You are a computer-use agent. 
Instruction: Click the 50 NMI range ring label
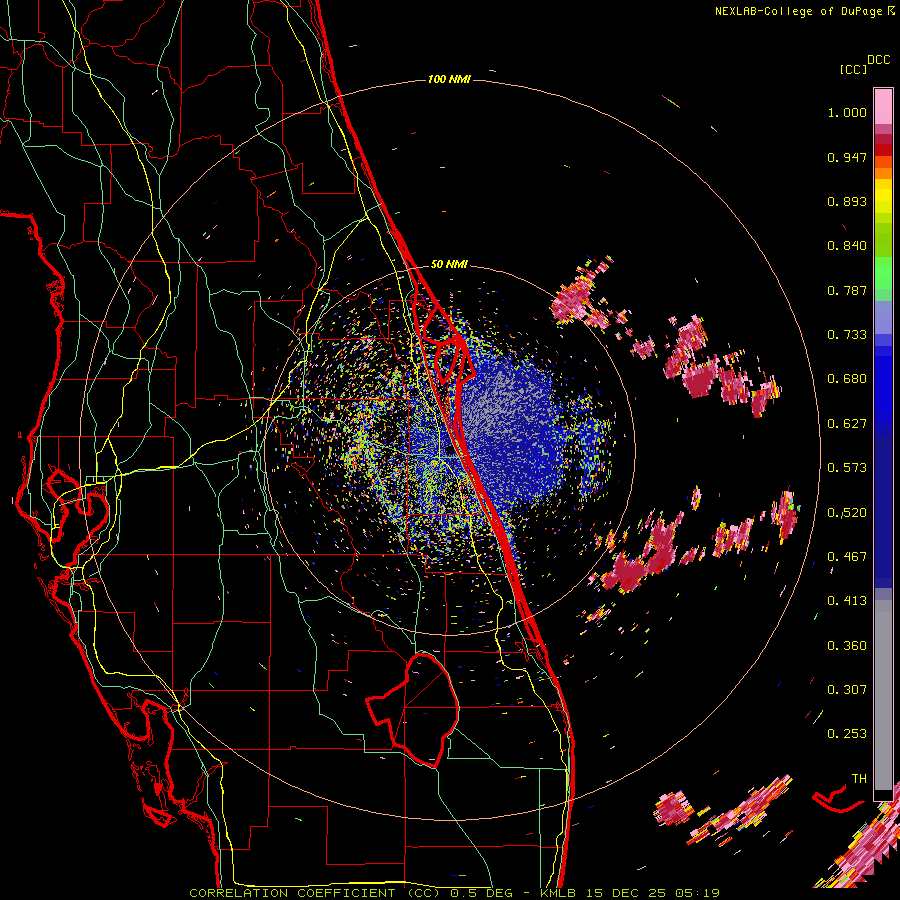pyautogui.click(x=449, y=265)
